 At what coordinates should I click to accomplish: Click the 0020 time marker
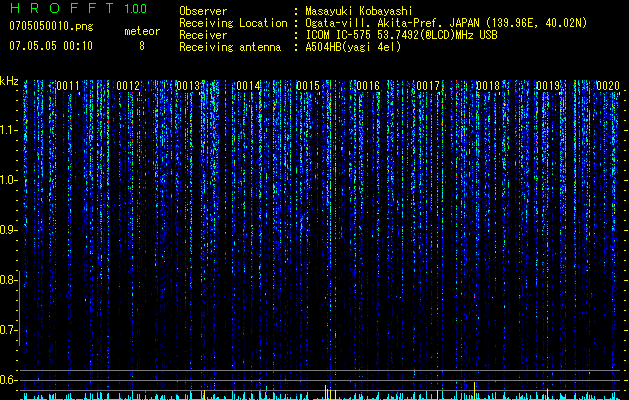608,86
